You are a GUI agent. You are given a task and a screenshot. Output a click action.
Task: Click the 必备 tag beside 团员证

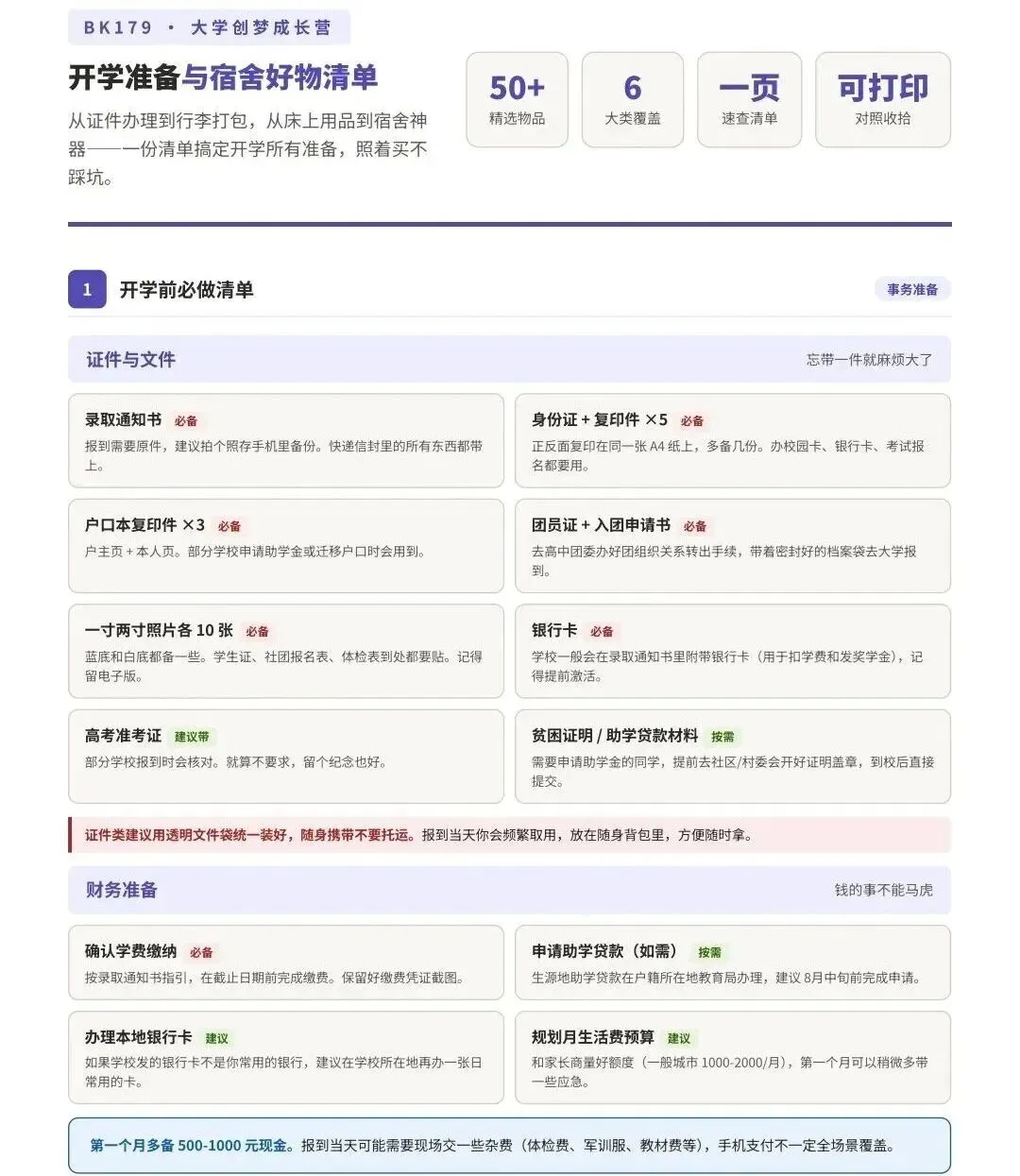click(695, 526)
